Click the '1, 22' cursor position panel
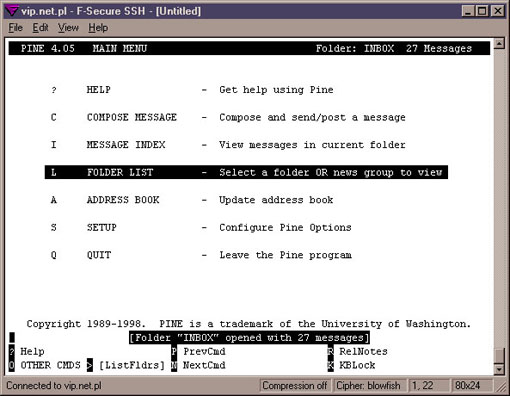 point(428,385)
